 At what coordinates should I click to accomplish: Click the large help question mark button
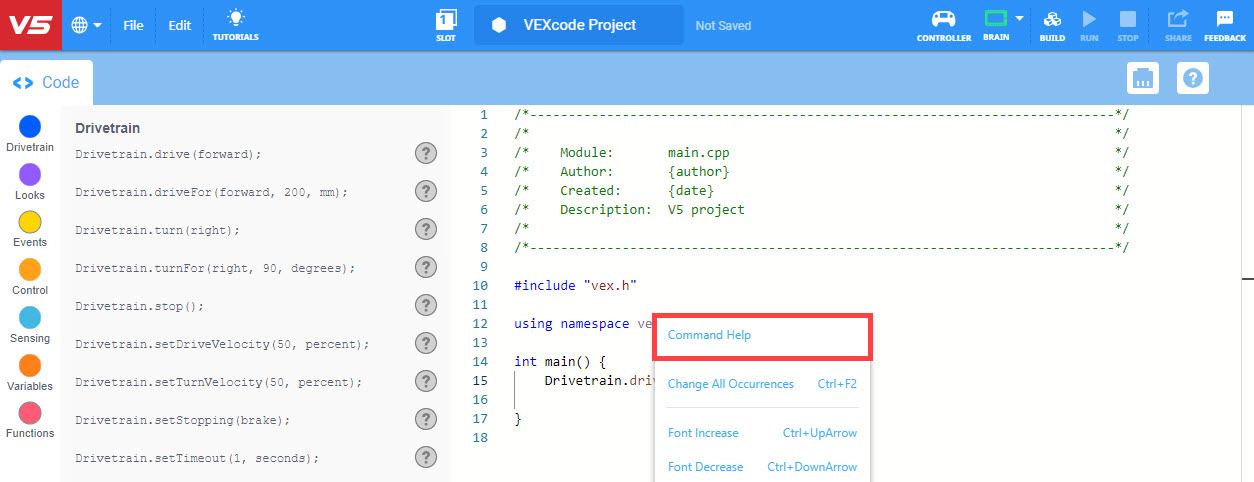point(1193,78)
